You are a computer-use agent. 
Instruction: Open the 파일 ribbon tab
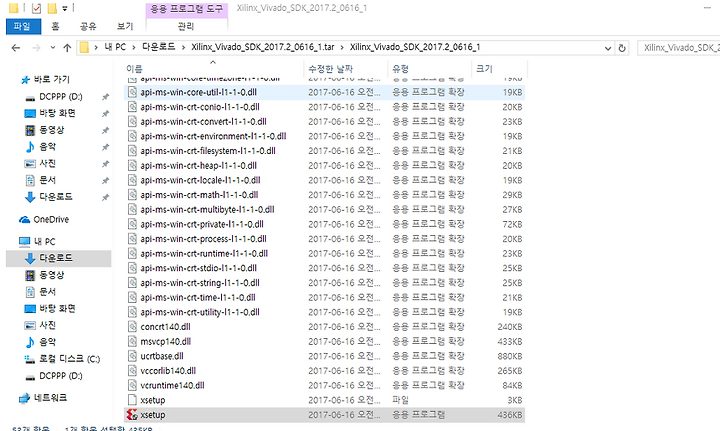[x=23, y=27]
